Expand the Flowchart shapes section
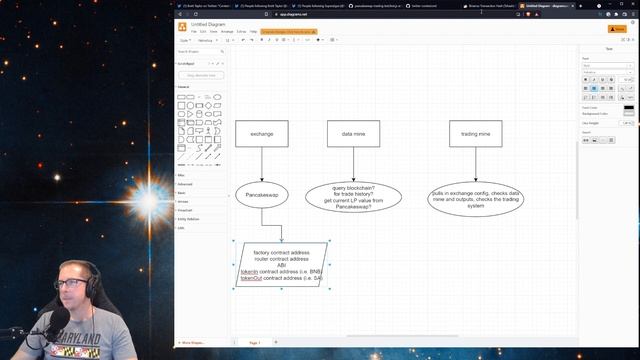This screenshot has width=640, height=360. (x=184, y=210)
